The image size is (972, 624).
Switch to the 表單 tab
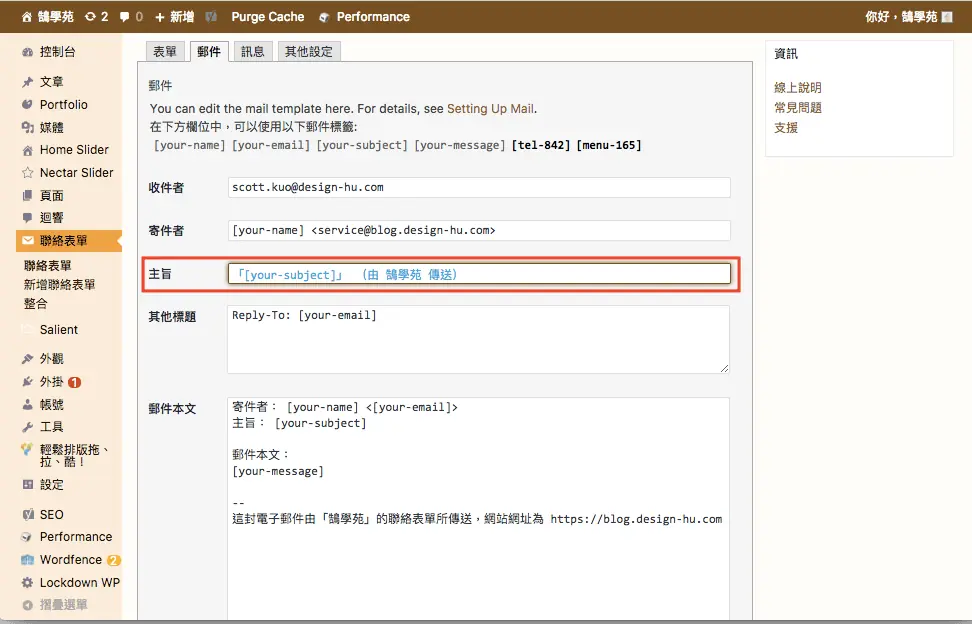point(165,51)
